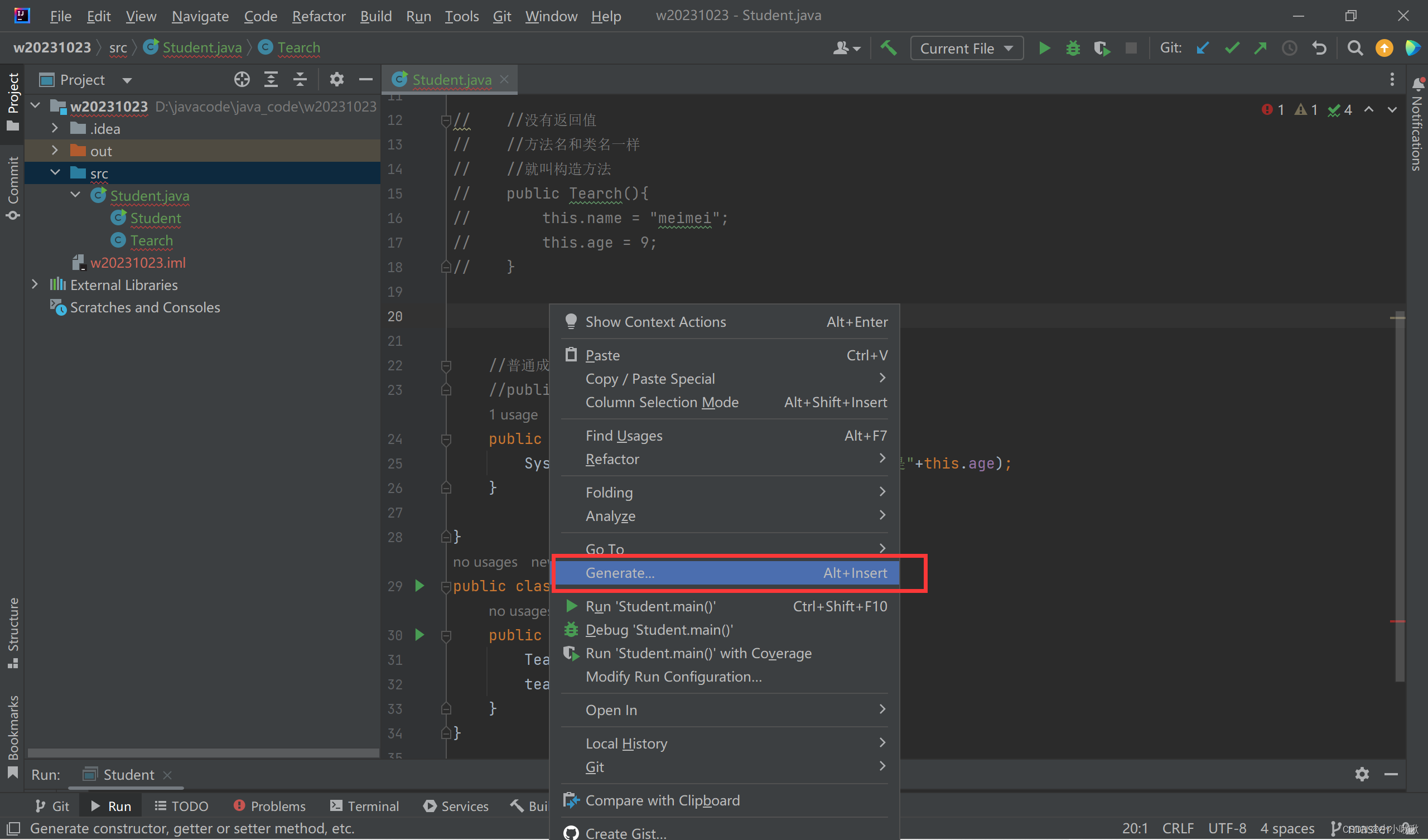
Task: Push commits with green arrow icon
Action: coord(1260,48)
